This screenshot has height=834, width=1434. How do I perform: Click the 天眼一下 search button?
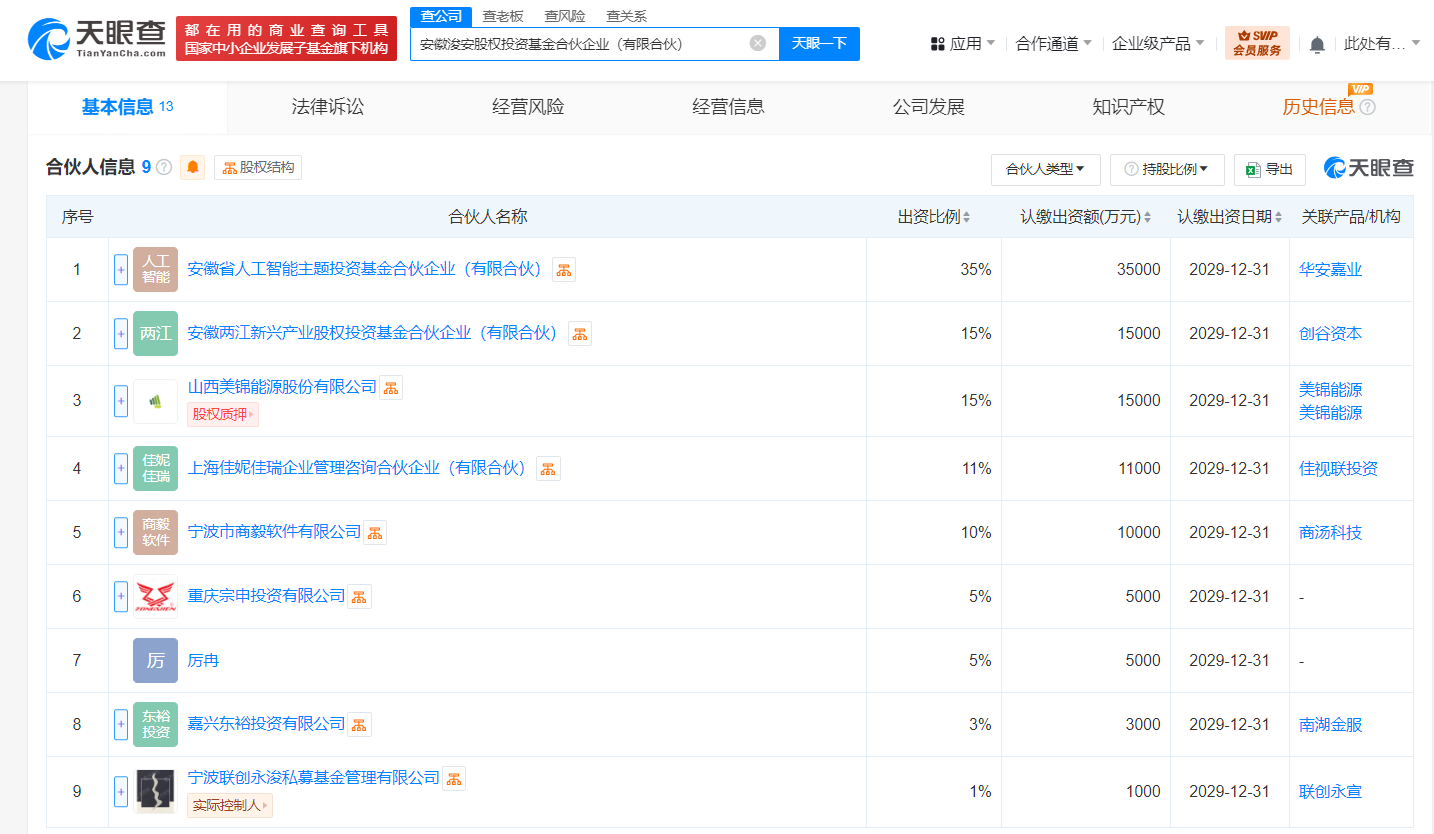point(819,43)
